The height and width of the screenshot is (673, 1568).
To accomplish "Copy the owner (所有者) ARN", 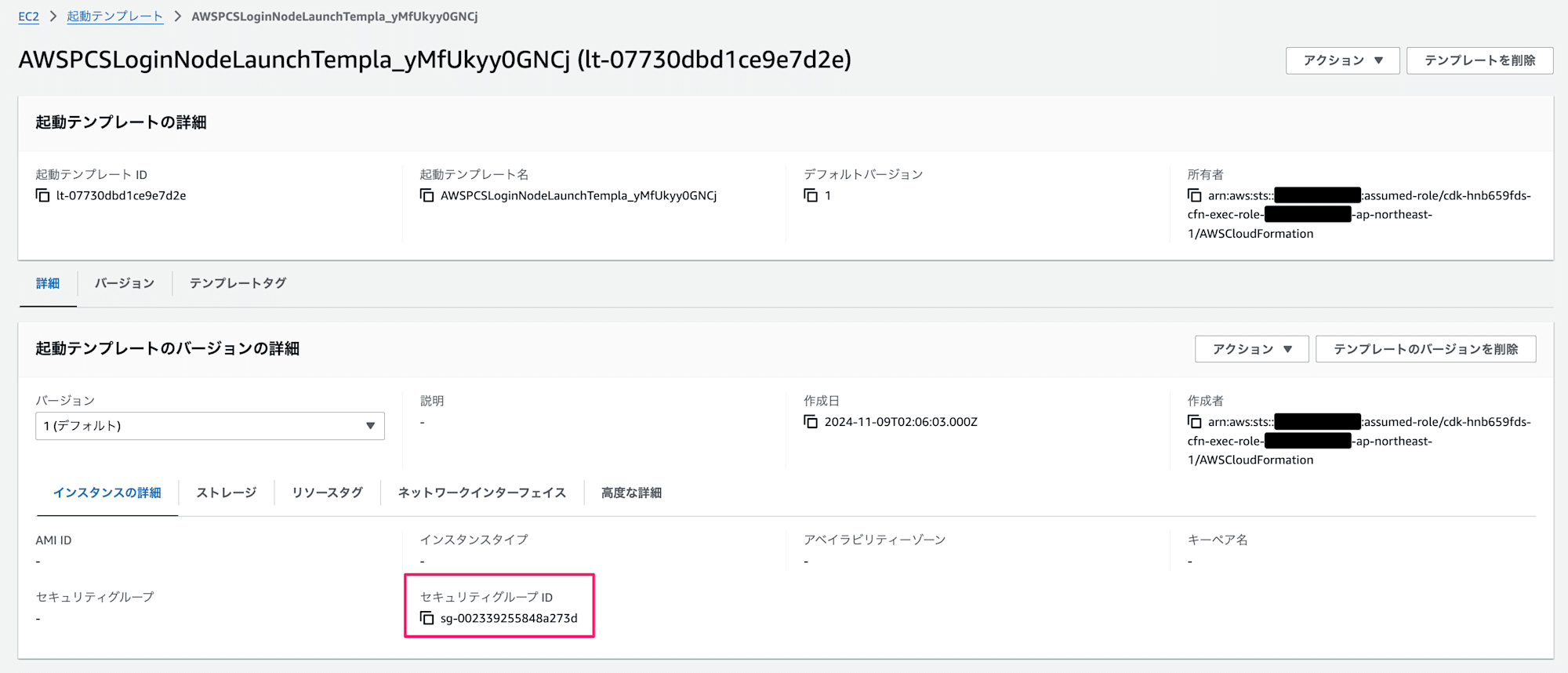I will [x=1194, y=195].
